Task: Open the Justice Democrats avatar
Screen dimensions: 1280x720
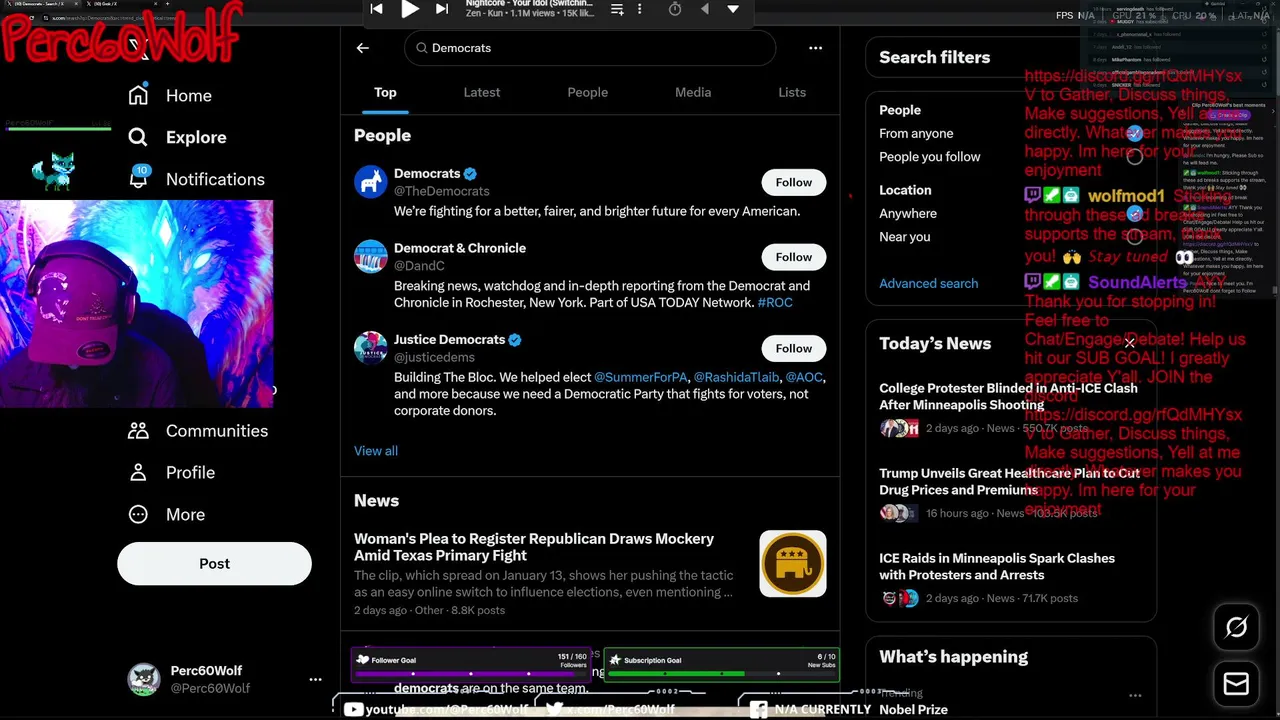Action: point(370,348)
